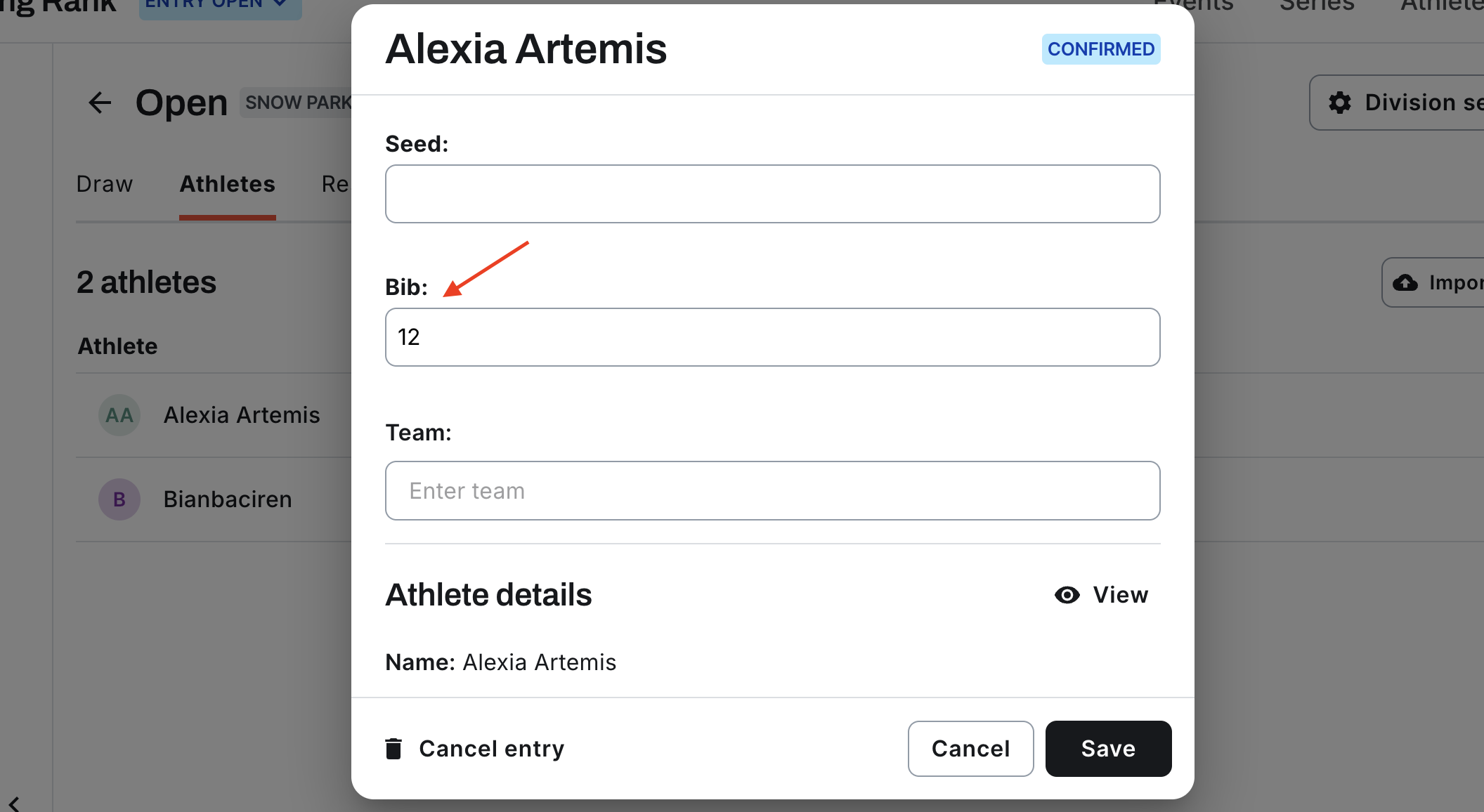Click the AA avatar for Alexia Artemis
This screenshot has width=1484, height=812.
click(119, 415)
